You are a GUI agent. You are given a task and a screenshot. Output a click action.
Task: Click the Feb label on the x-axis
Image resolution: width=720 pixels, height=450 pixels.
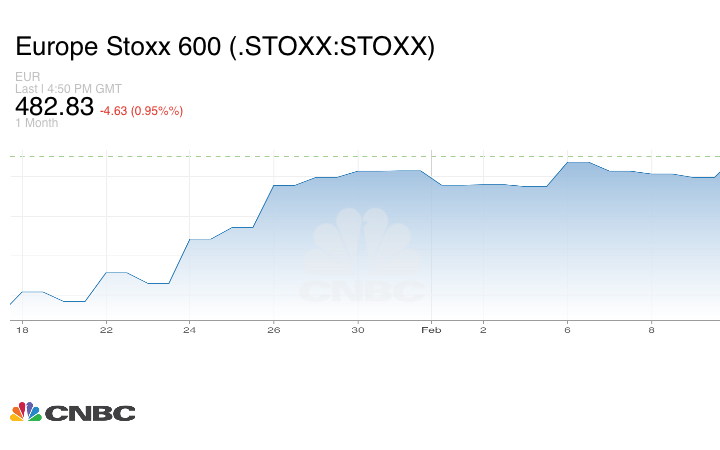point(431,330)
